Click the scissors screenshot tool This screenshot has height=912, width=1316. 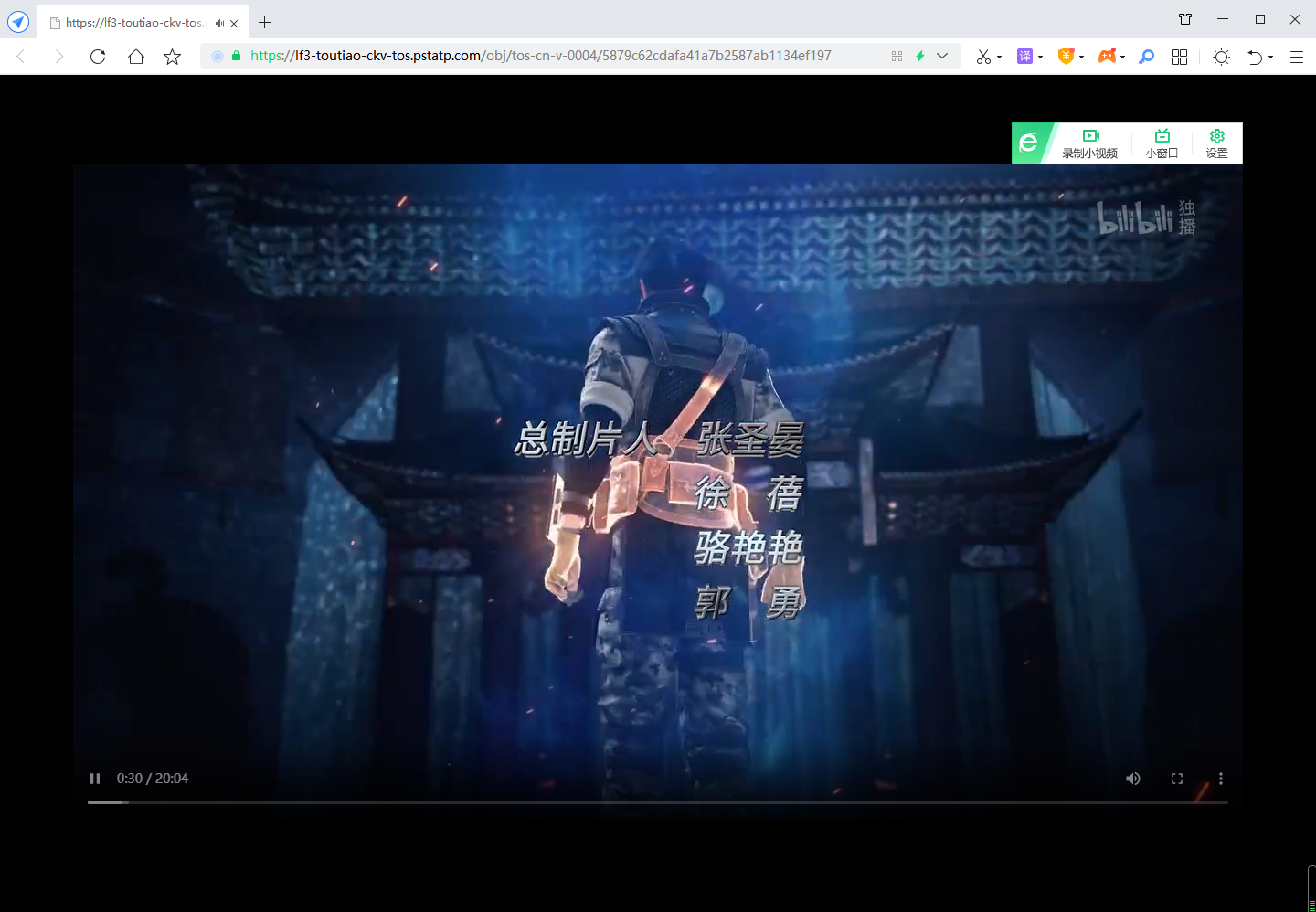tap(982, 57)
